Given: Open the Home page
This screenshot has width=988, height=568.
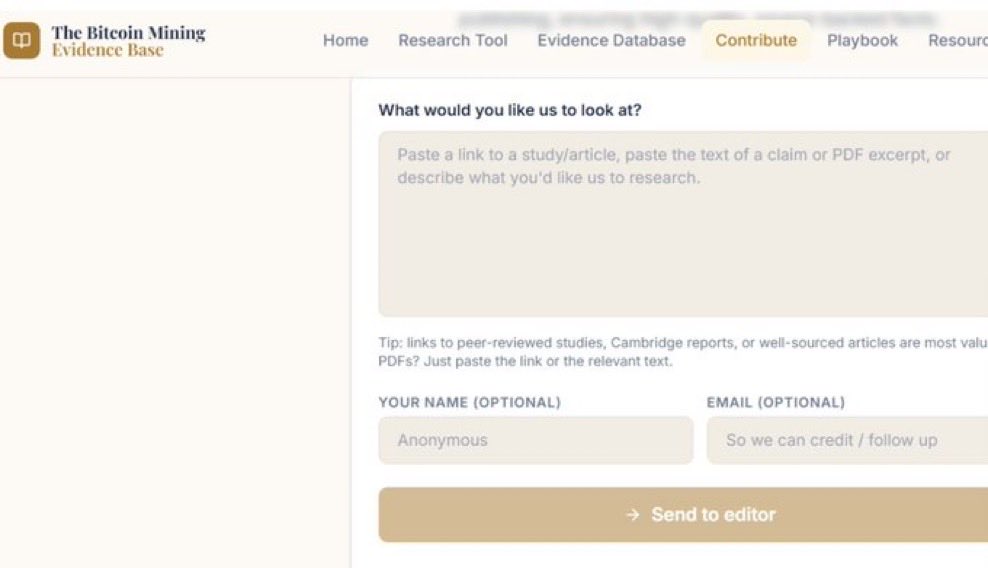Looking at the screenshot, I should click(345, 40).
